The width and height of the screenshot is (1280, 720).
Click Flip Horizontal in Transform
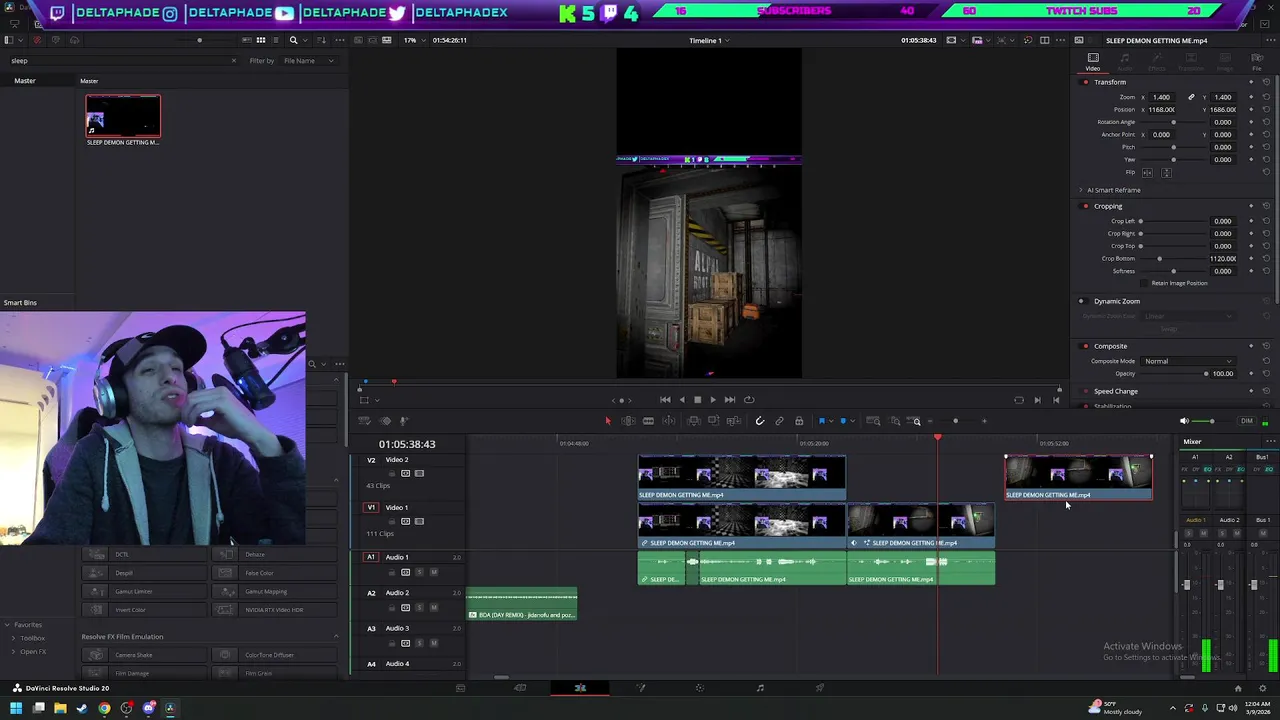click(x=1148, y=172)
